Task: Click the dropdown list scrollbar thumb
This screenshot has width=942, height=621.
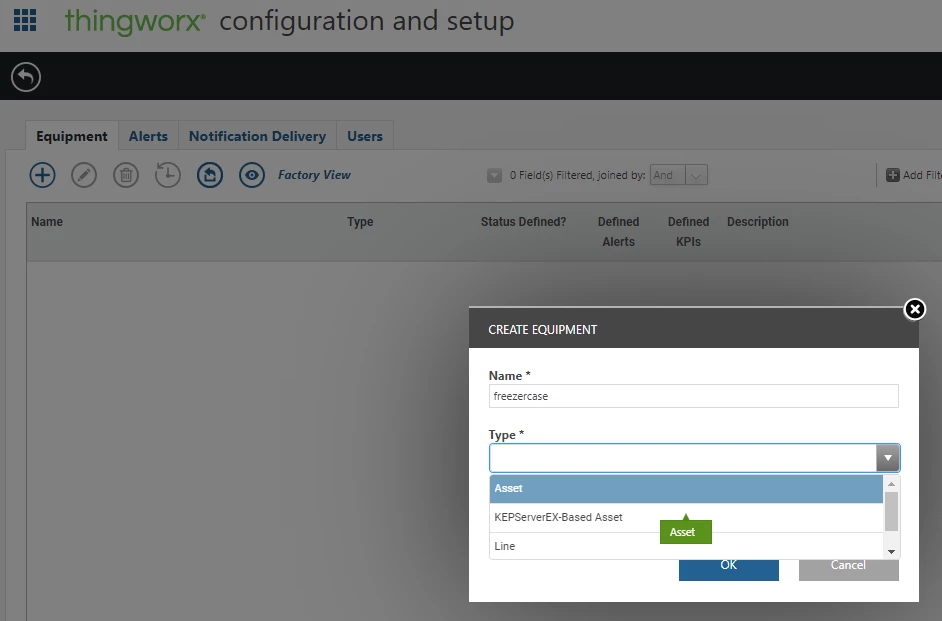Action: click(892, 512)
